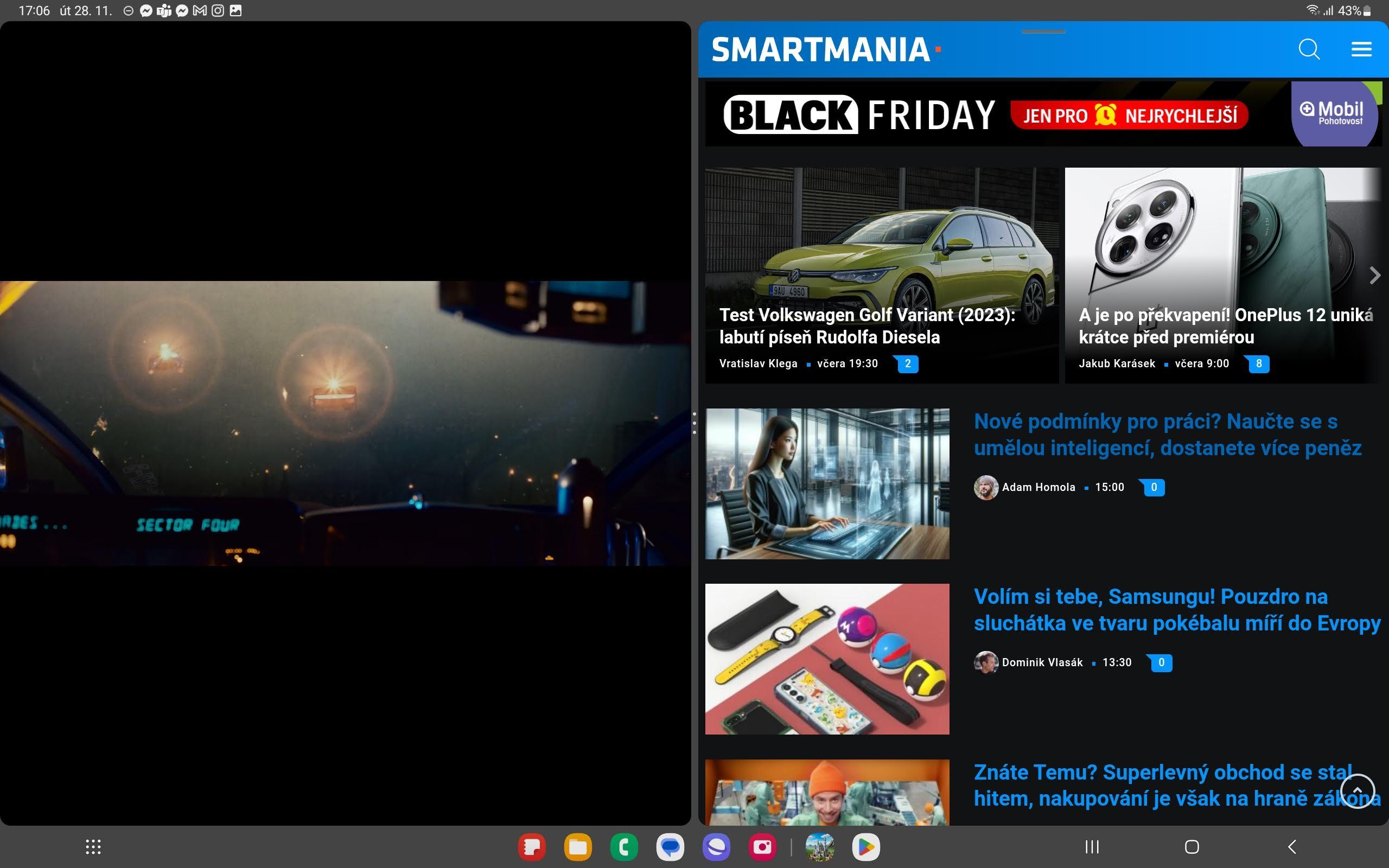1389x868 pixels.
Task: Launch Samsung Internet browser dock icon
Action: click(x=716, y=847)
